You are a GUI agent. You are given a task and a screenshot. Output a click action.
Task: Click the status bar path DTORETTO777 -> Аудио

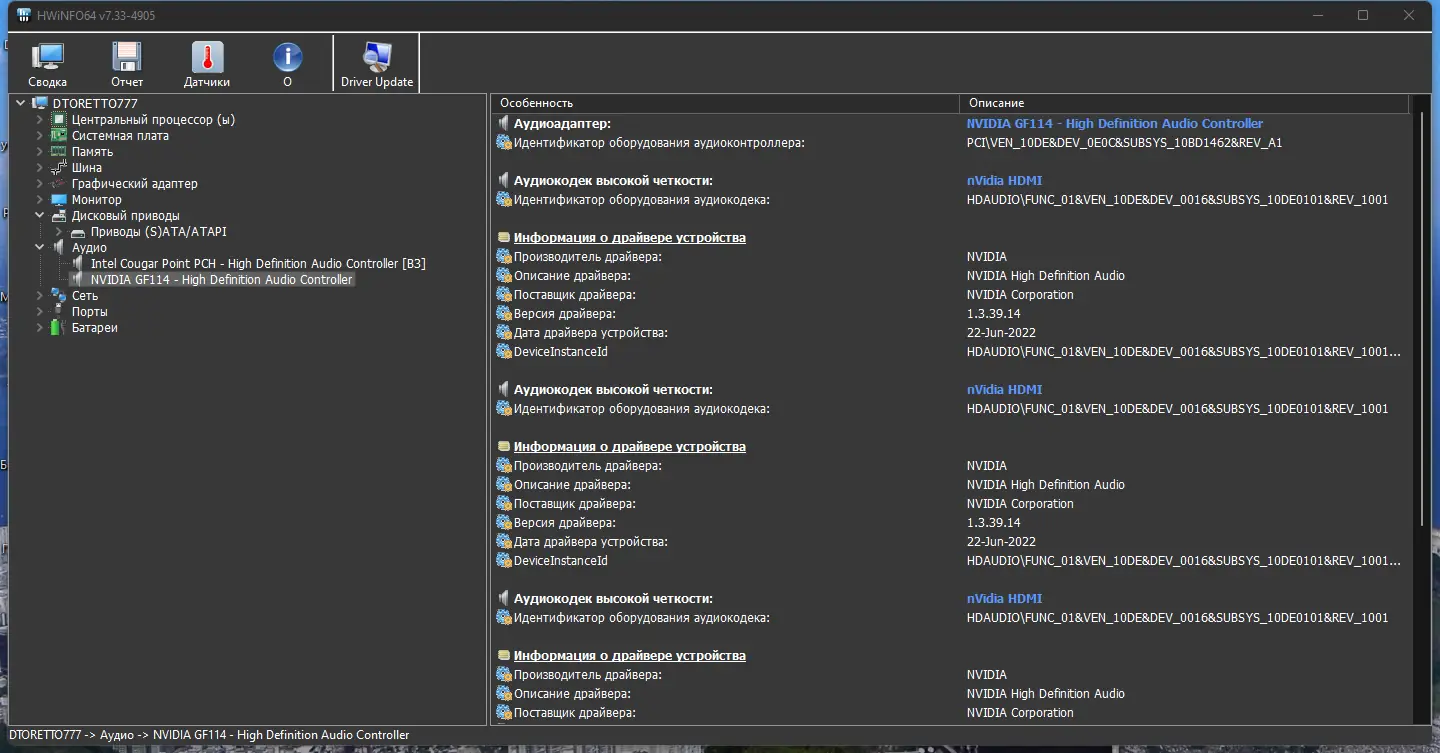click(x=208, y=735)
